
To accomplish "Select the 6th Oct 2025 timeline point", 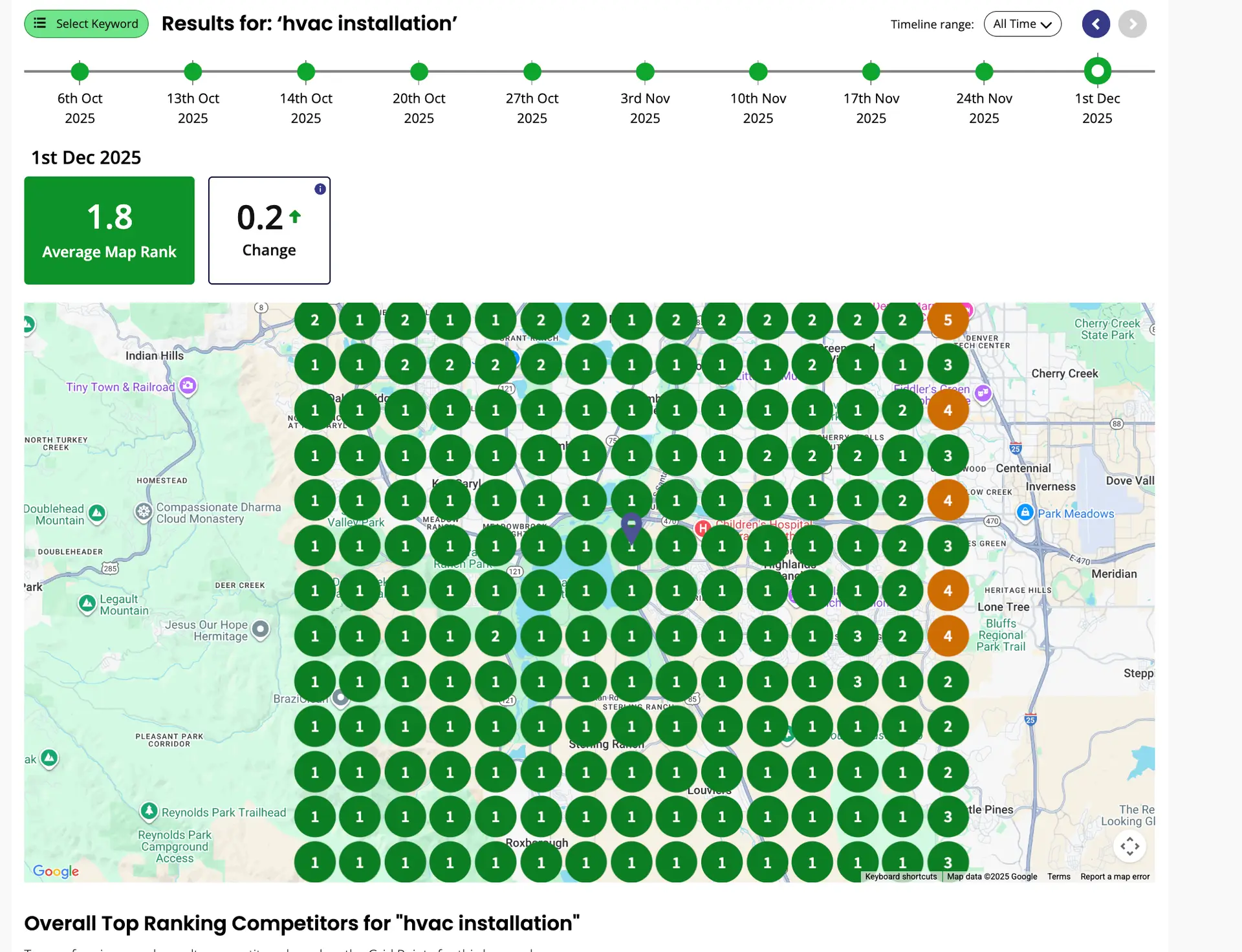I will point(80,71).
